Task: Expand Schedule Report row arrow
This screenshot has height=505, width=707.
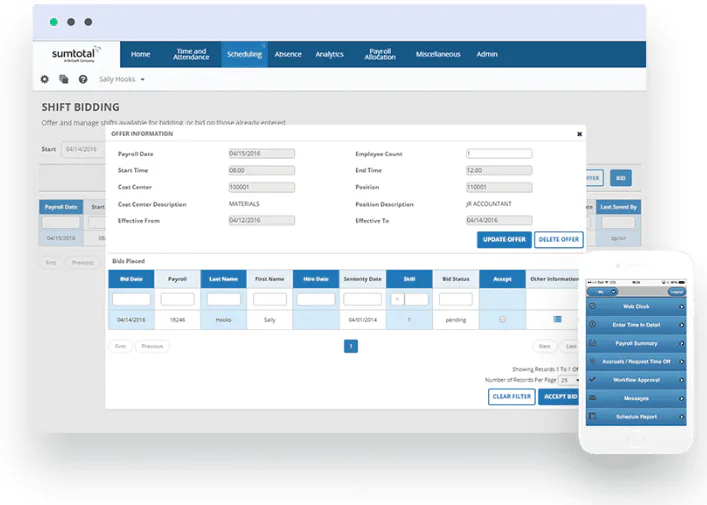Action: [681, 417]
